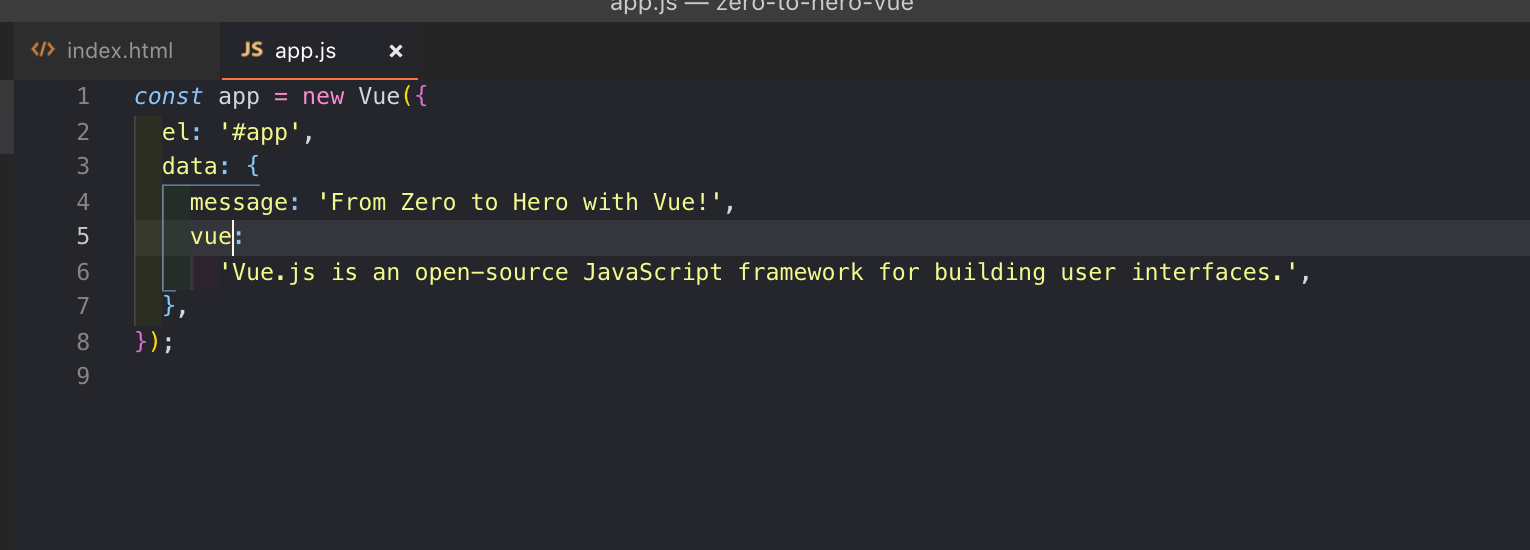Click line number 8 in the gutter

click(83, 341)
